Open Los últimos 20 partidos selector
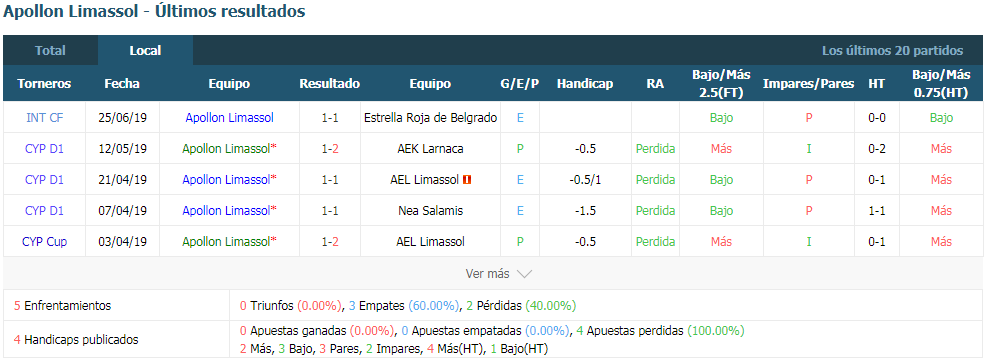The image size is (988, 363). [892, 50]
